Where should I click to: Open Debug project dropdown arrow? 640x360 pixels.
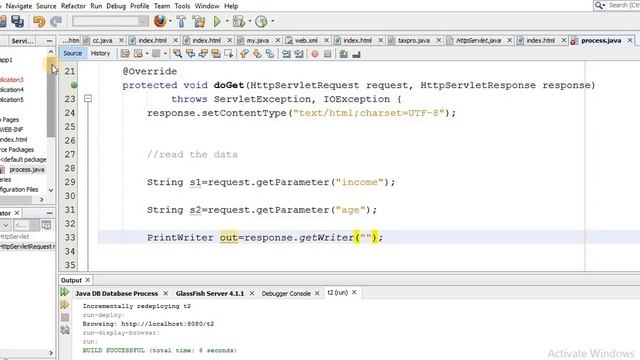click(x=249, y=21)
